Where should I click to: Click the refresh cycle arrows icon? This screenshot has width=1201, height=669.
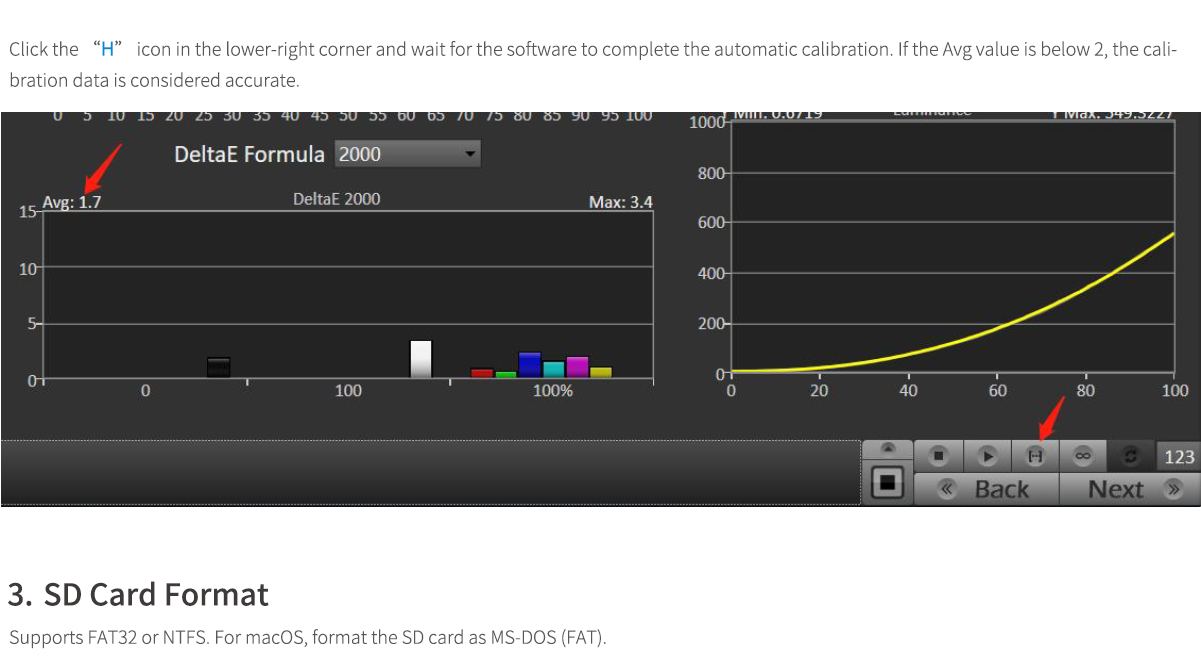pos(1131,455)
